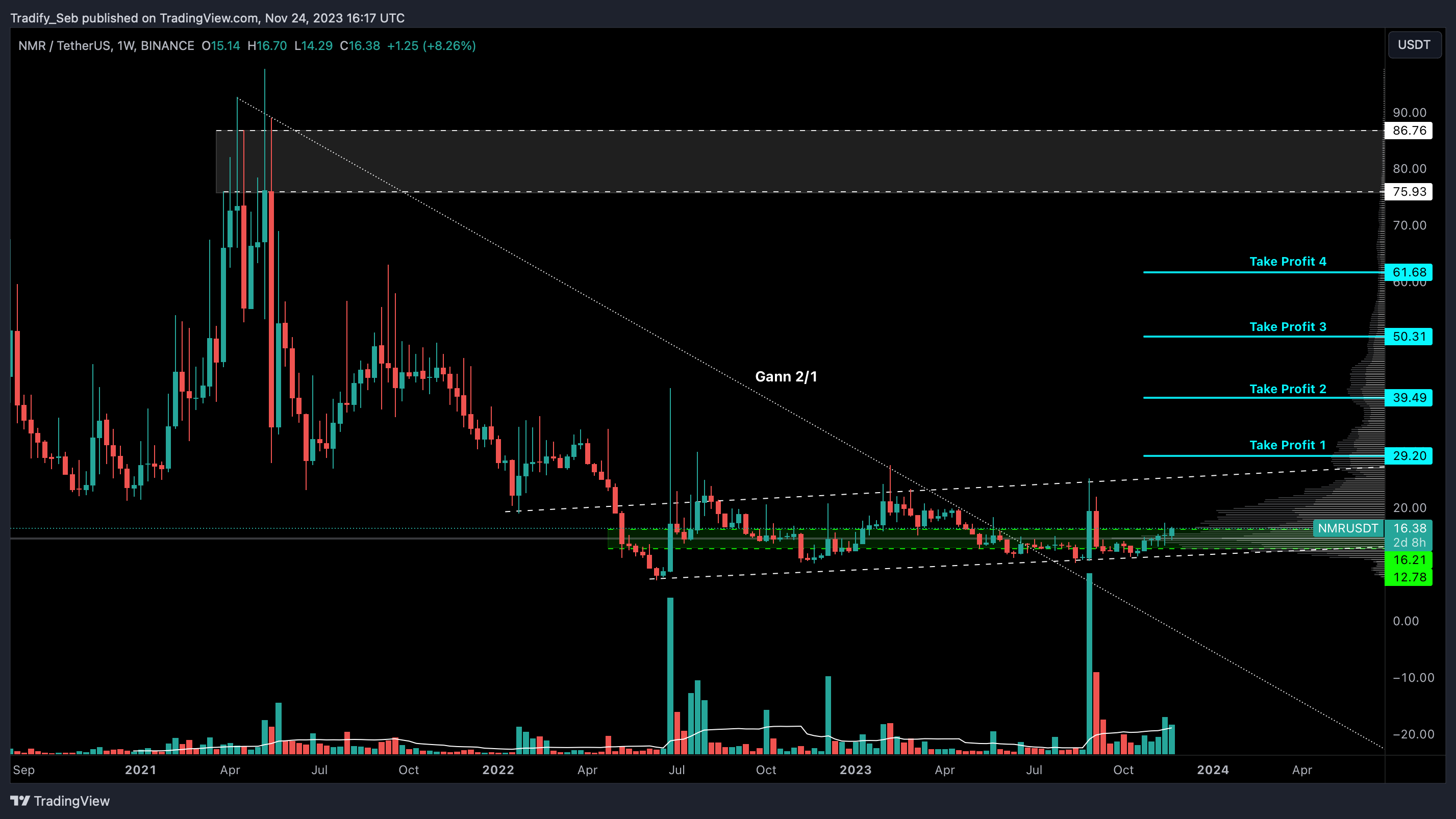Click the 0.00 price axis value
This screenshot has height=819, width=1456.
[1405, 621]
